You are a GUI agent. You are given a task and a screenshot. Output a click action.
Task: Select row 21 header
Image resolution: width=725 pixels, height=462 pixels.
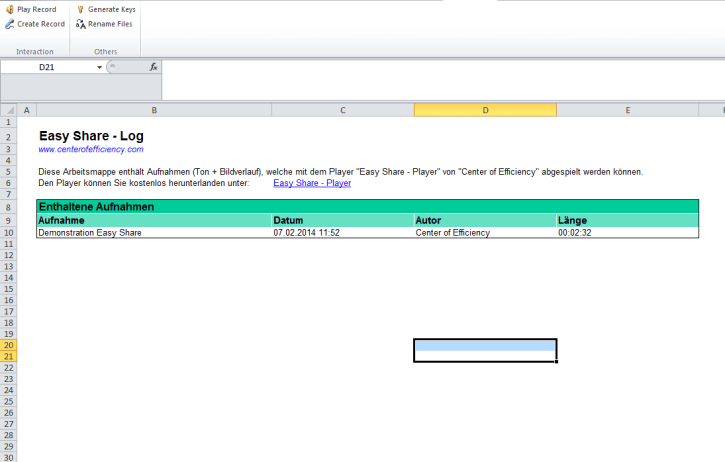tap(8, 357)
